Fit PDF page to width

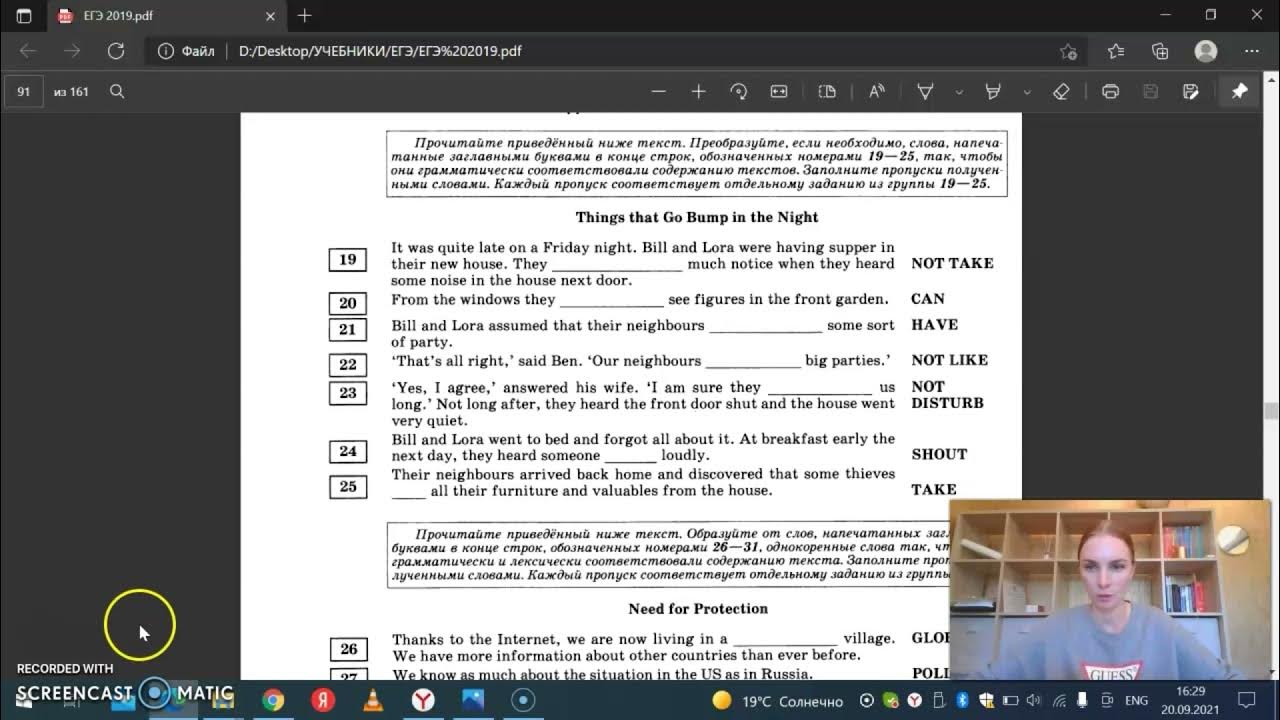(x=779, y=91)
